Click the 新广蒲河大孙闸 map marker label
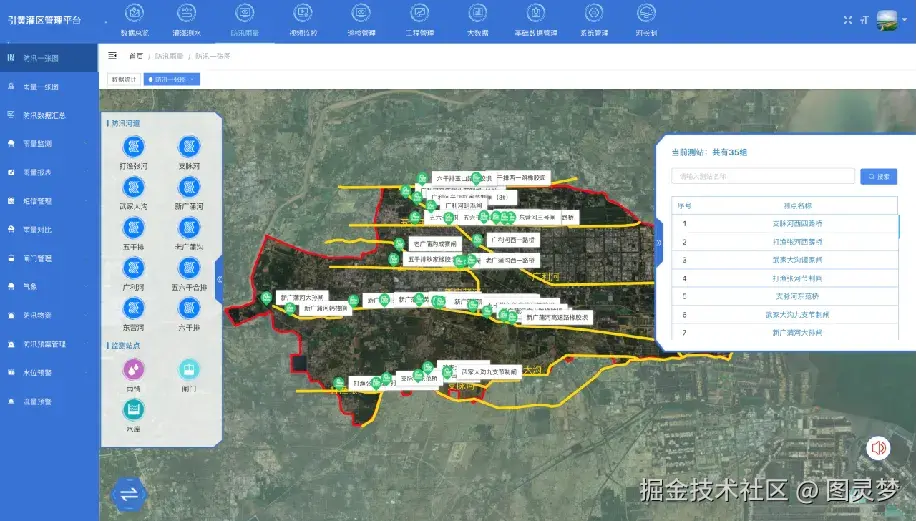The width and height of the screenshot is (917, 521). click(x=302, y=298)
